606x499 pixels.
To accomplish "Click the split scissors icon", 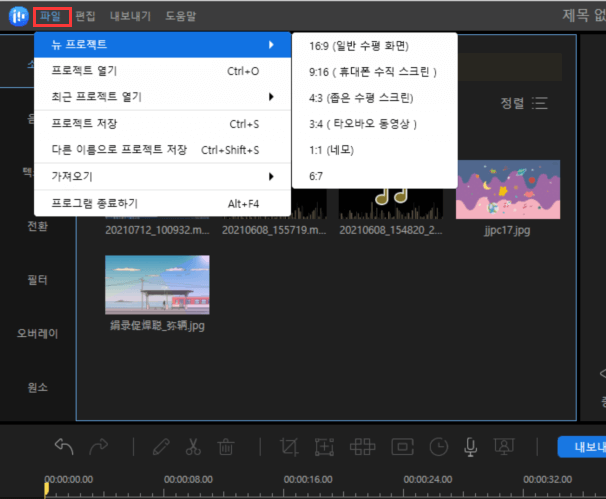I will (193, 447).
